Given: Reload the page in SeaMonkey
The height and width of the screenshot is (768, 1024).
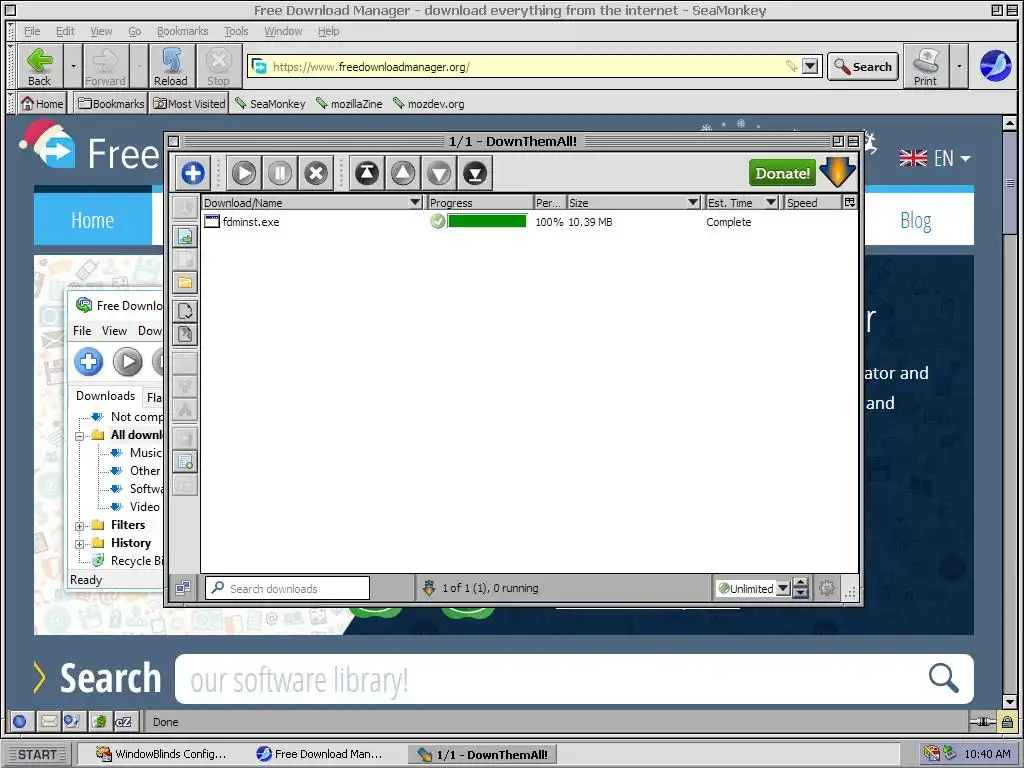Looking at the screenshot, I should pyautogui.click(x=171, y=67).
